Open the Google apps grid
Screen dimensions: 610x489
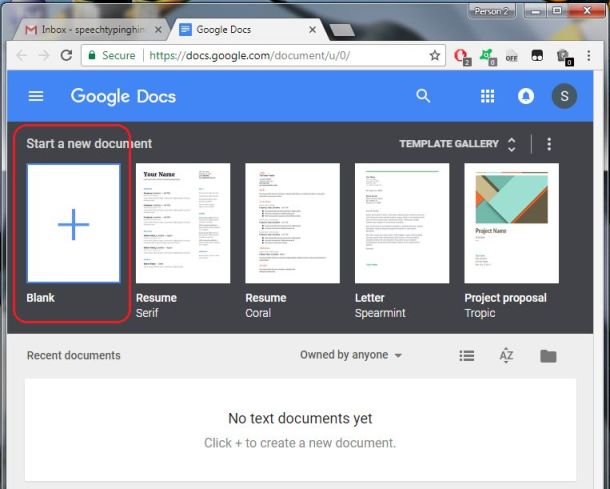[487, 96]
